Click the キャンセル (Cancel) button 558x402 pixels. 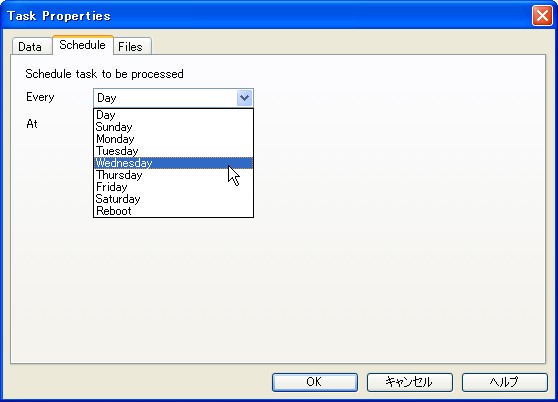[410, 382]
